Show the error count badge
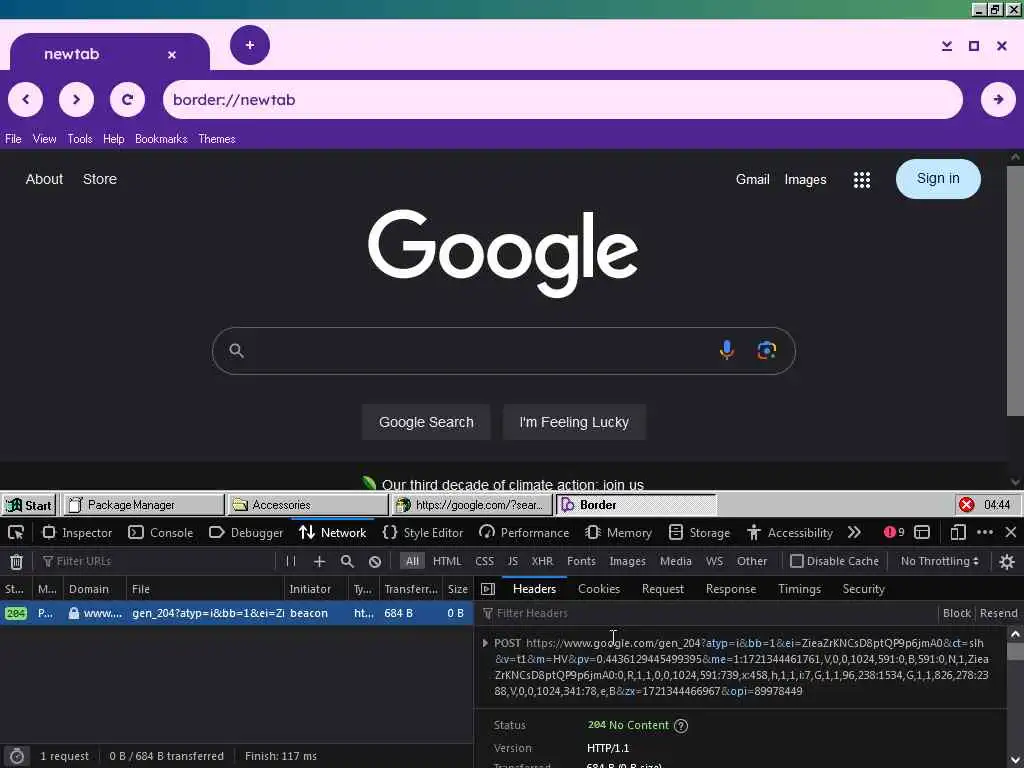The width and height of the screenshot is (1024, 768). 894,532
